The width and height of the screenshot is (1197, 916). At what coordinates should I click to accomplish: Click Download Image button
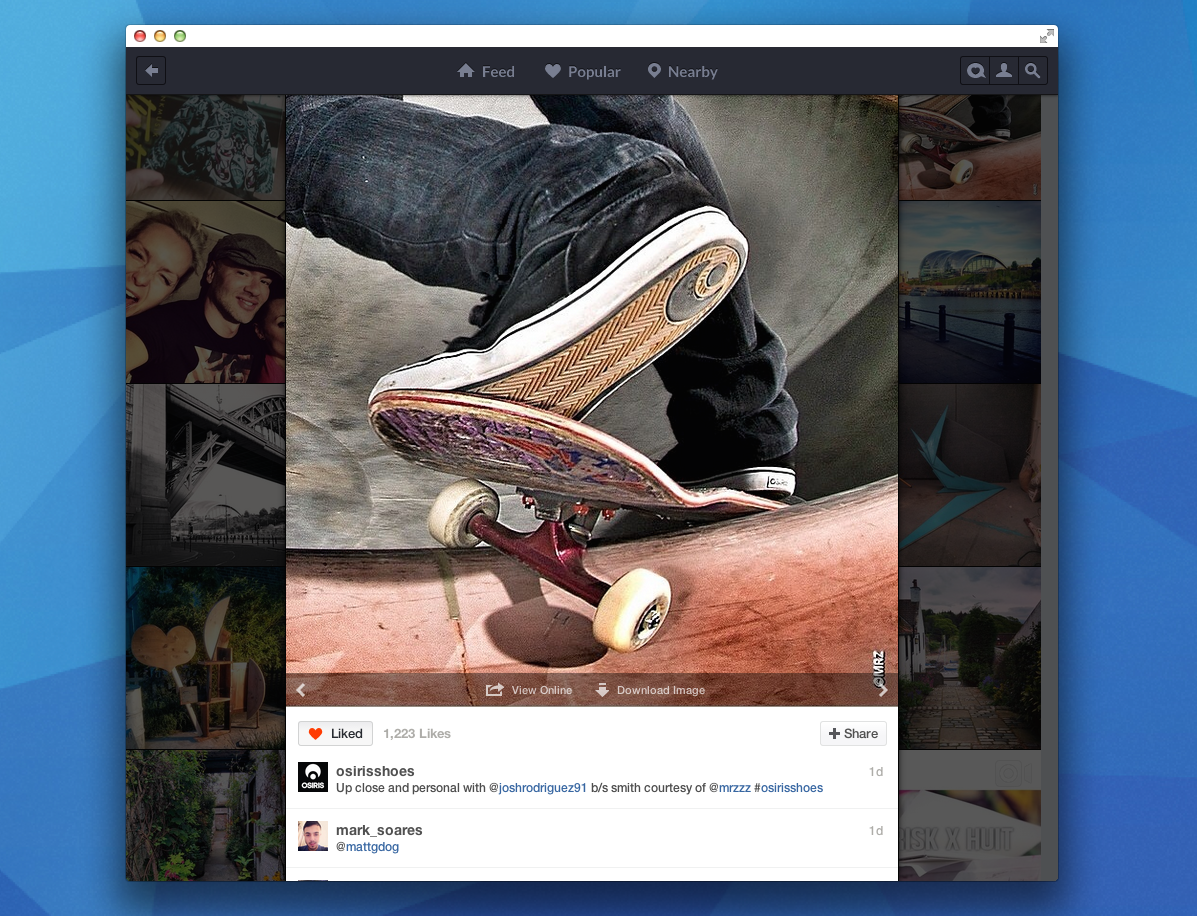coord(649,690)
